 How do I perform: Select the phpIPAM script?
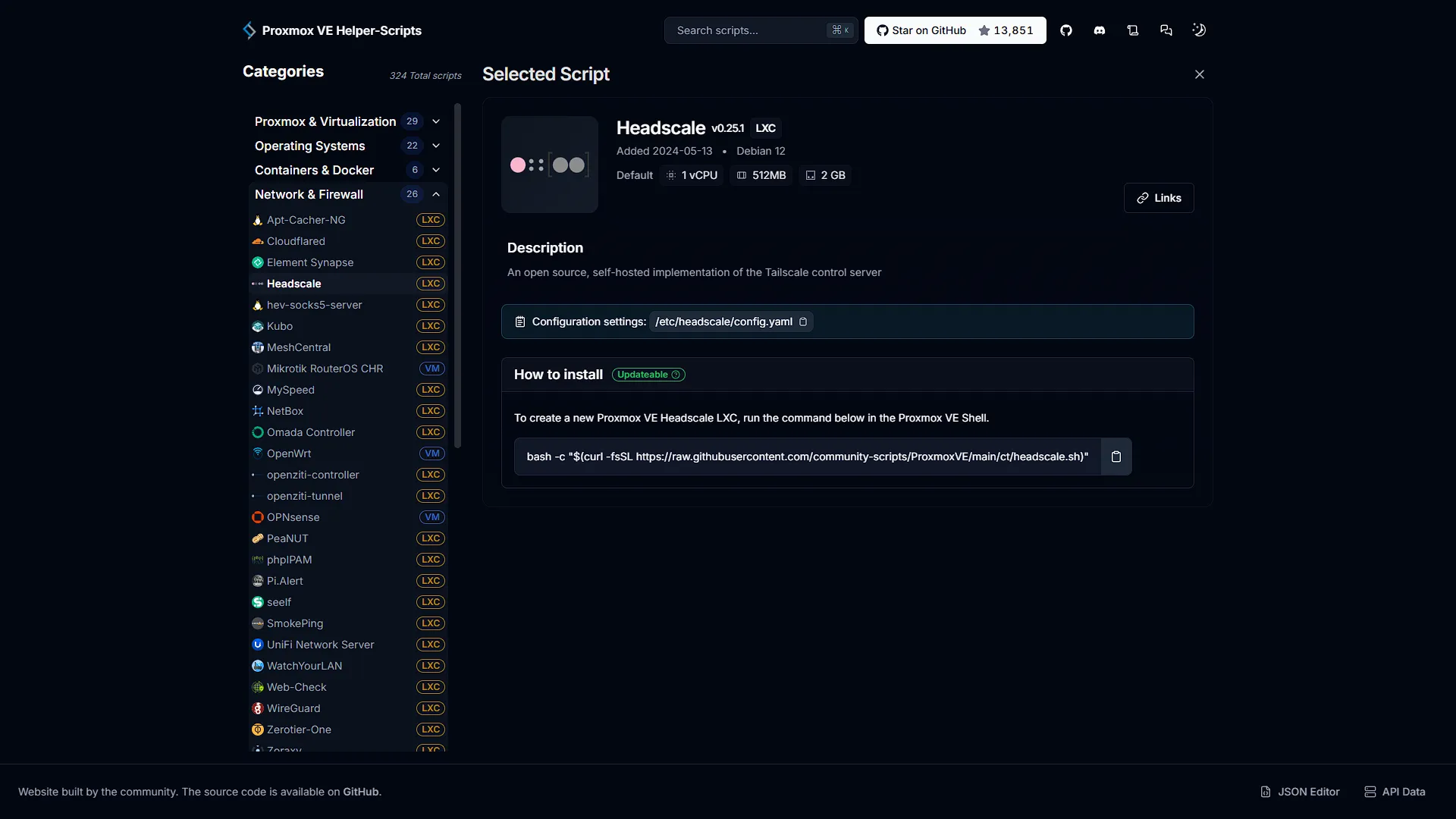point(349,560)
